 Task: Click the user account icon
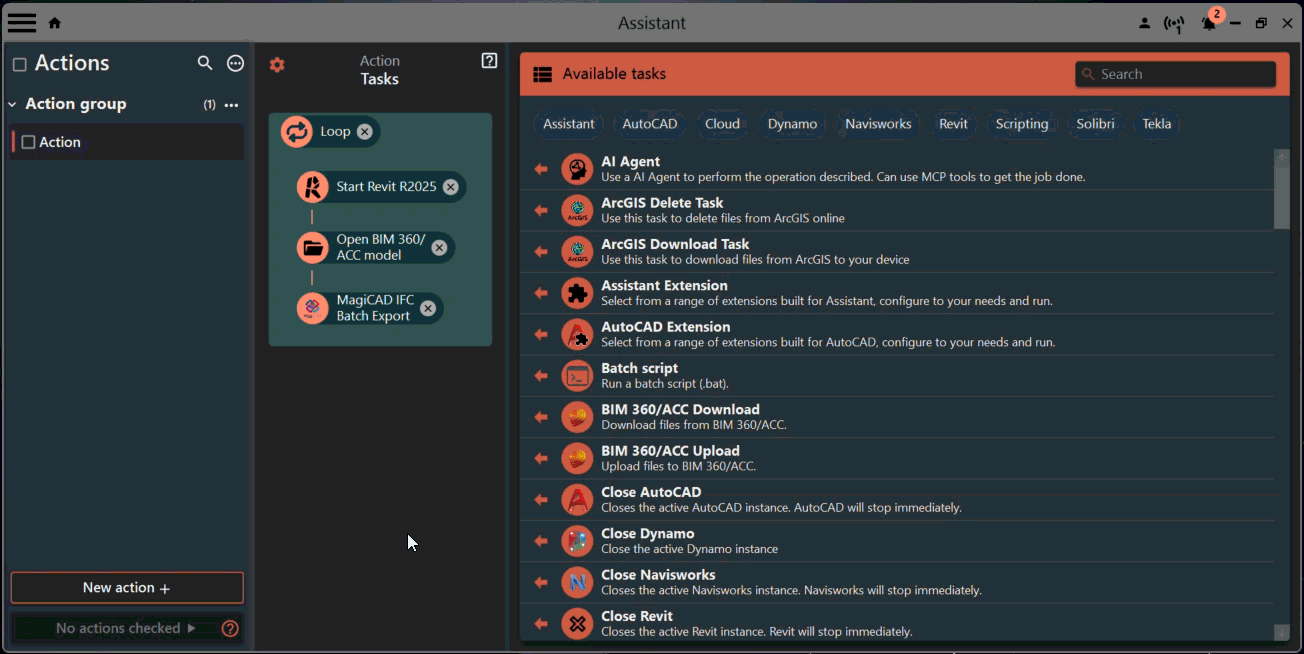point(1145,23)
